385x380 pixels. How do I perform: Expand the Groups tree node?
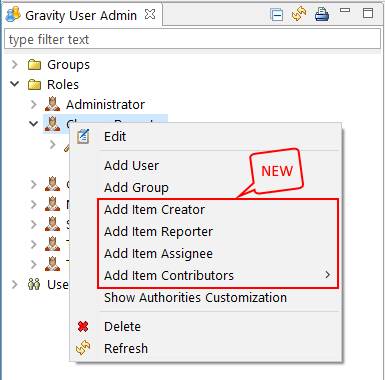pyautogui.click(x=14, y=64)
